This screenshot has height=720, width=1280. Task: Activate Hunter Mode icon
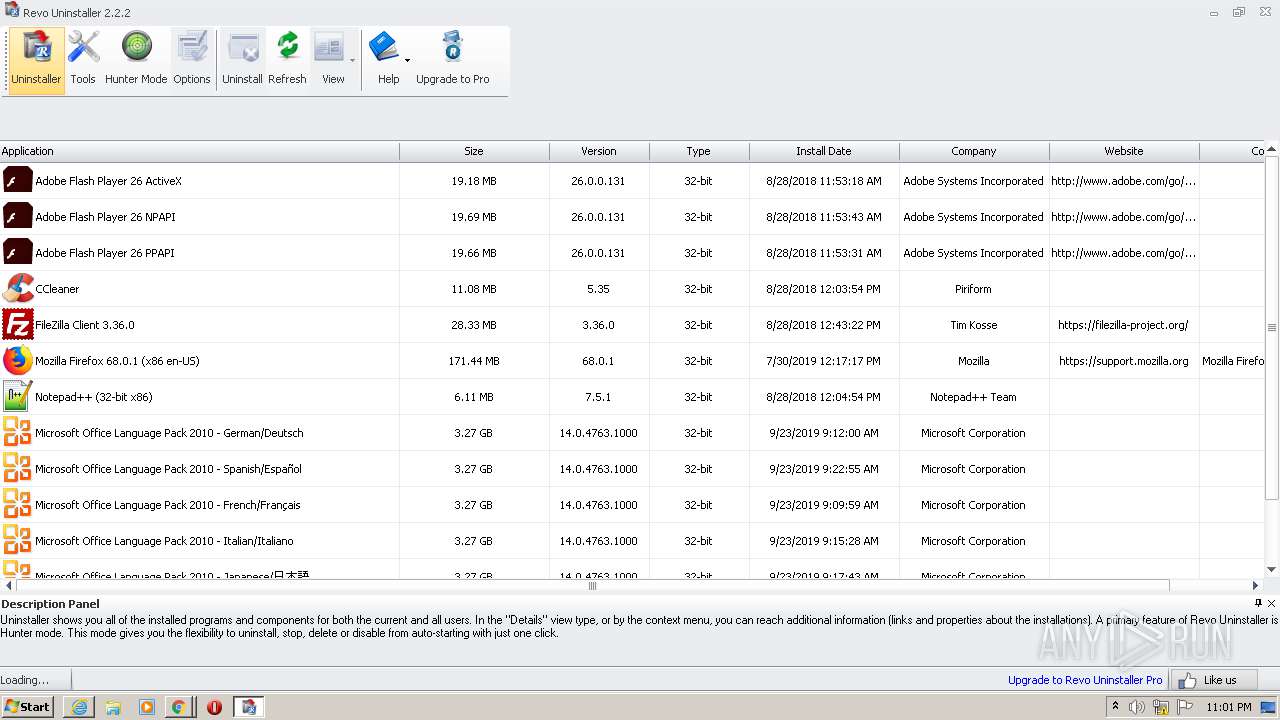tap(136, 60)
